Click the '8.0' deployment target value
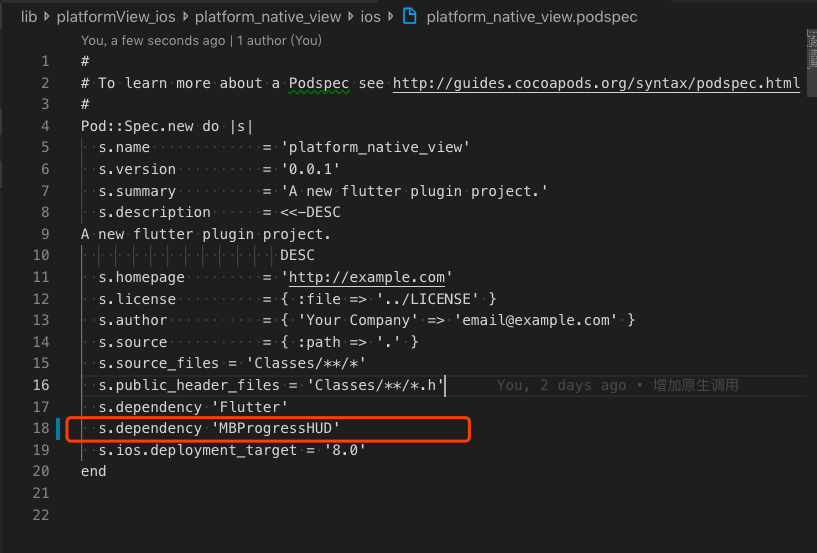 coord(345,450)
